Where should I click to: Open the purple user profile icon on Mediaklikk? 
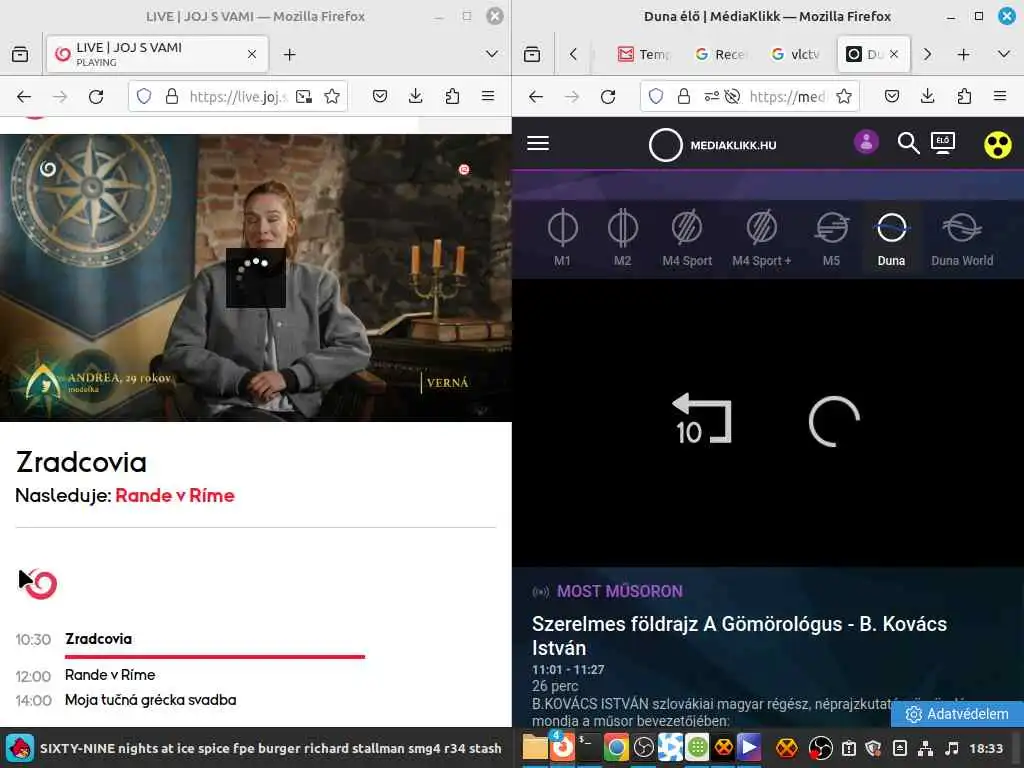[x=866, y=142]
